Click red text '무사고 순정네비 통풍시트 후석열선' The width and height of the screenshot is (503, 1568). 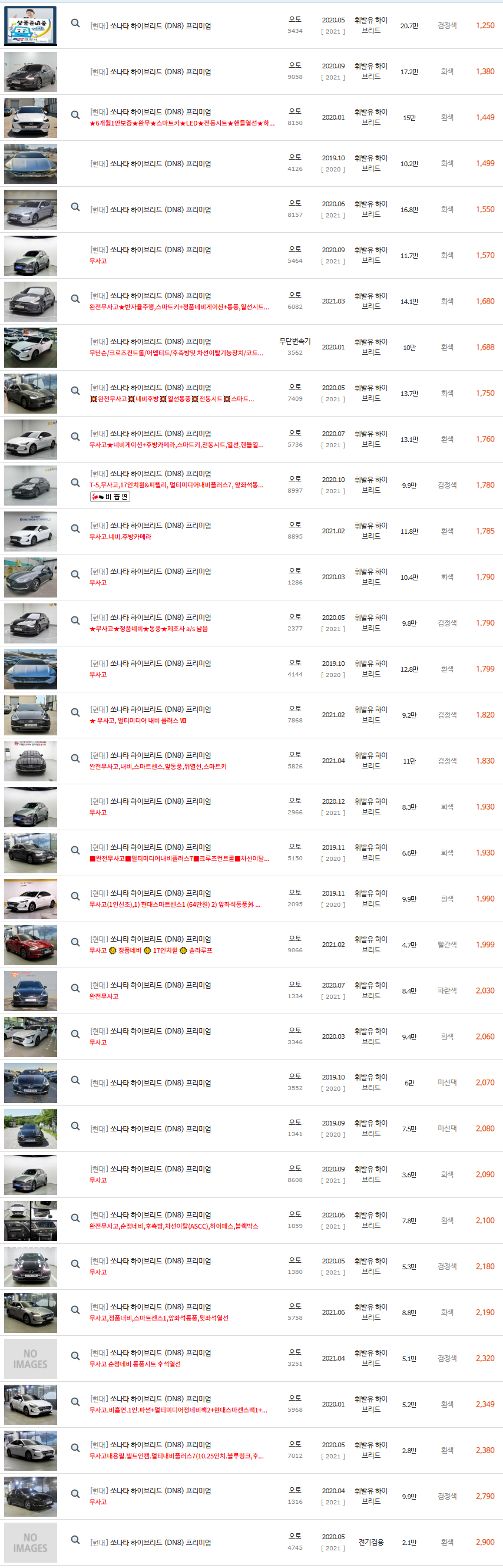pyautogui.click(x=135, y=1364)
